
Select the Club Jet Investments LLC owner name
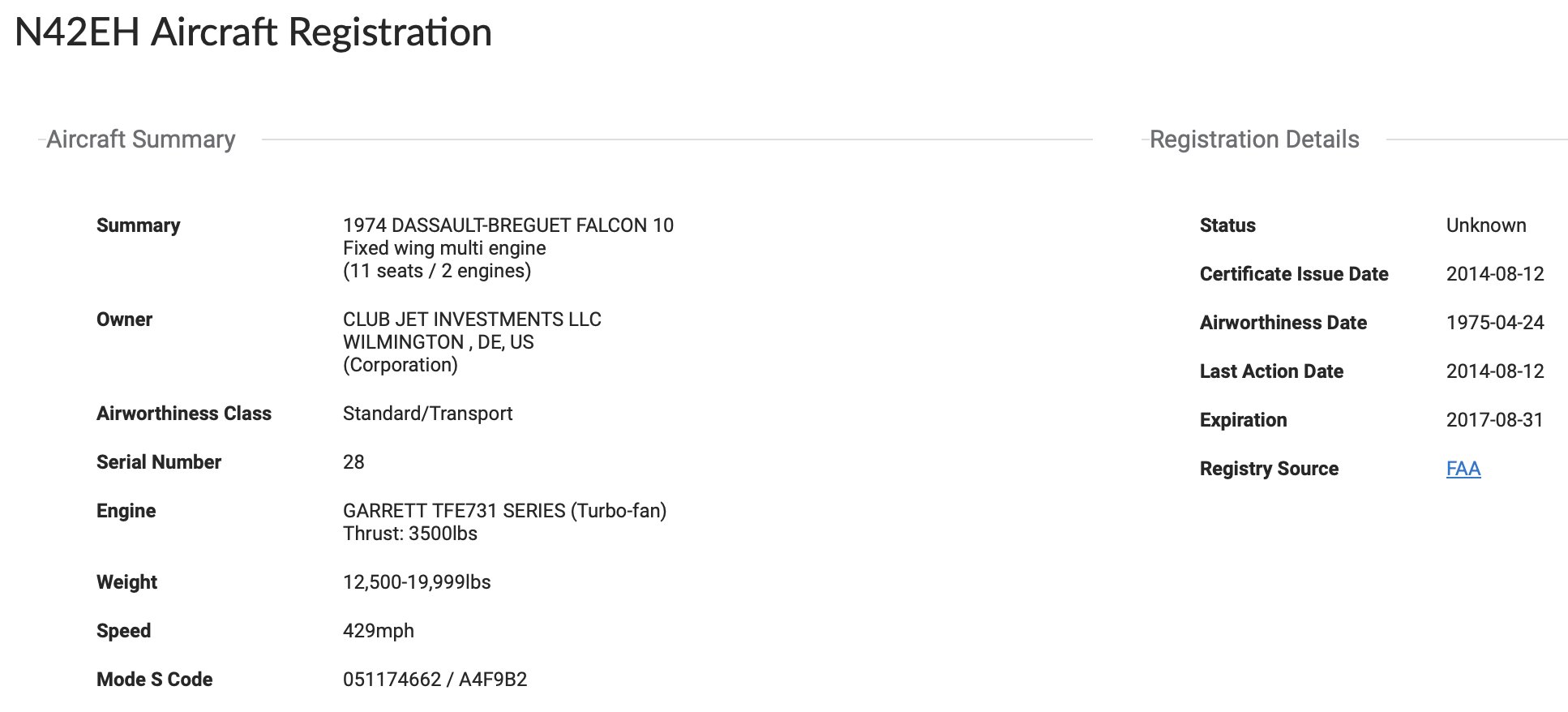pos(472,320)
